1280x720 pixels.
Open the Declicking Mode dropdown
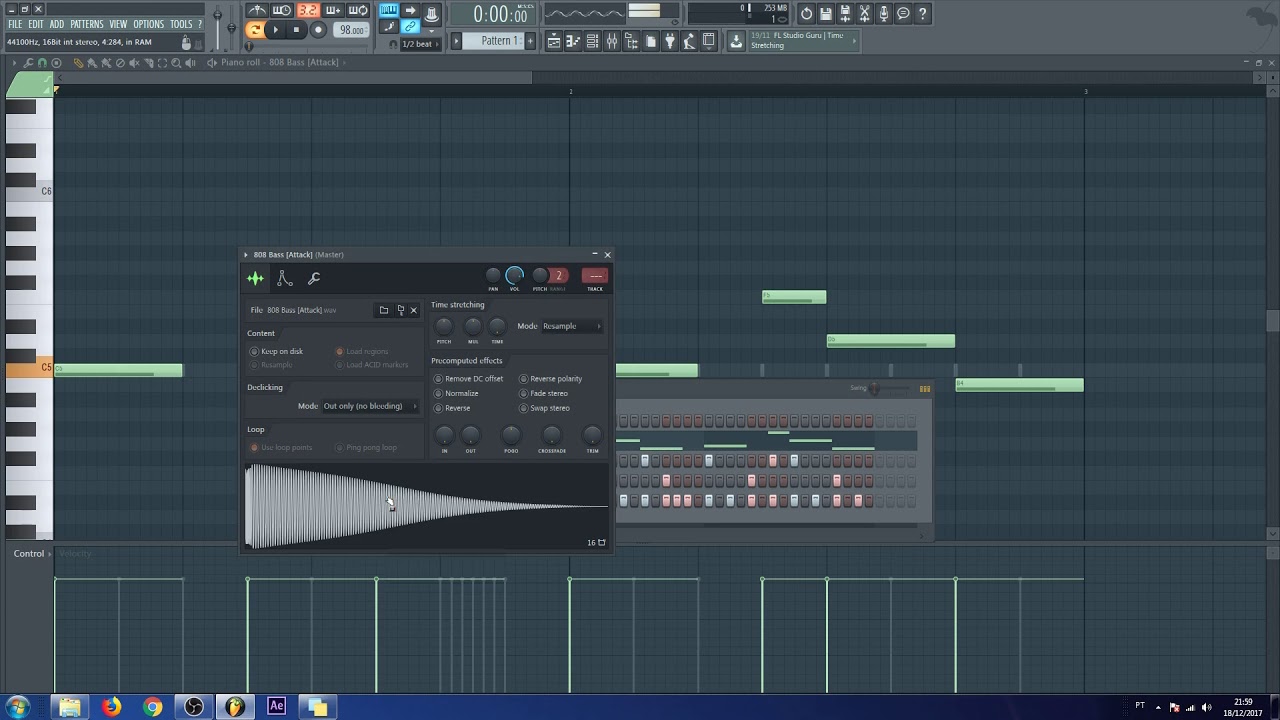370,406
